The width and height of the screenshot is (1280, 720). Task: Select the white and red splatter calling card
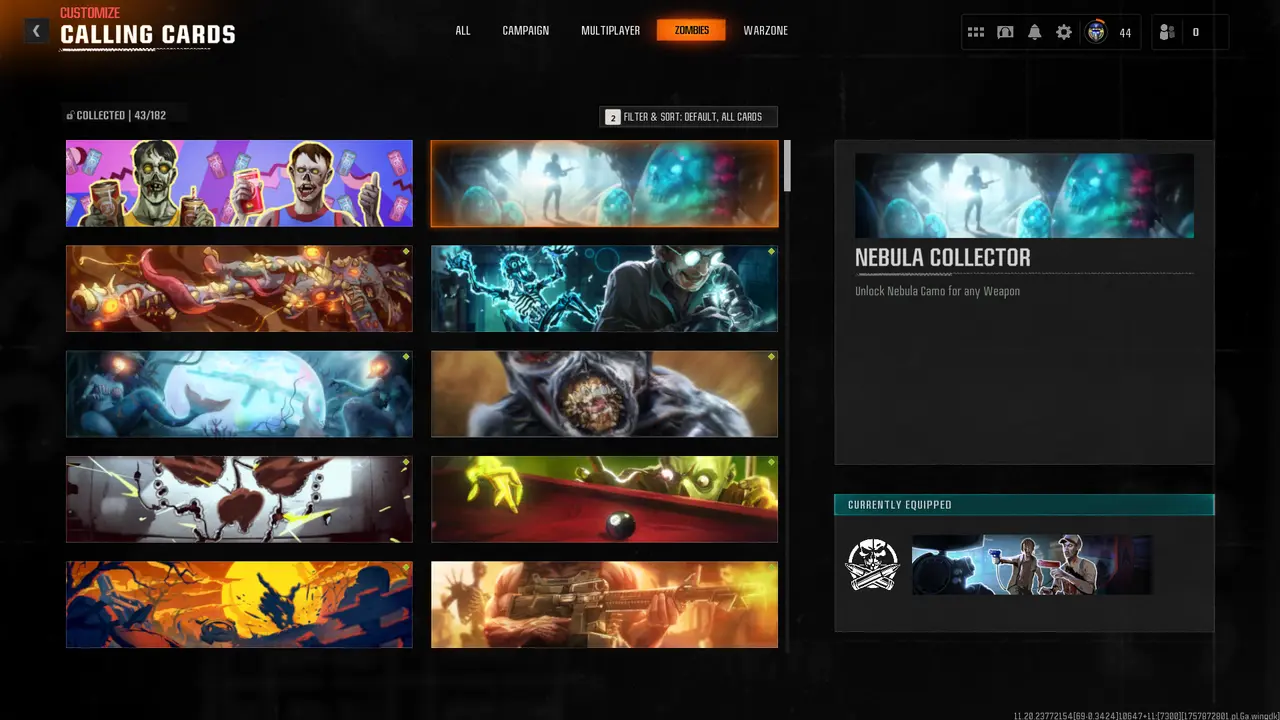[239, 499]
